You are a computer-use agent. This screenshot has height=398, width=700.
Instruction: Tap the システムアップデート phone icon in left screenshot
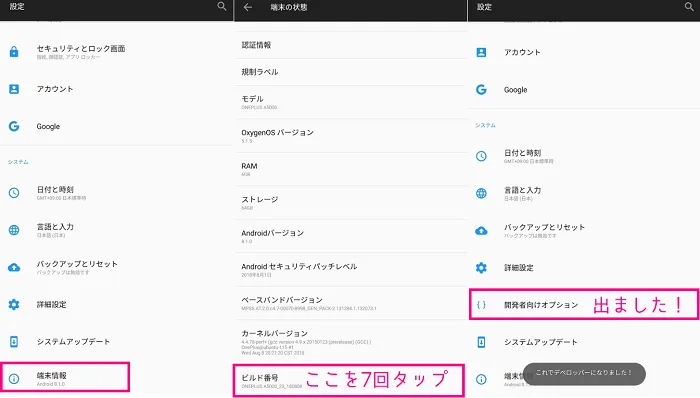click(14, 341)
